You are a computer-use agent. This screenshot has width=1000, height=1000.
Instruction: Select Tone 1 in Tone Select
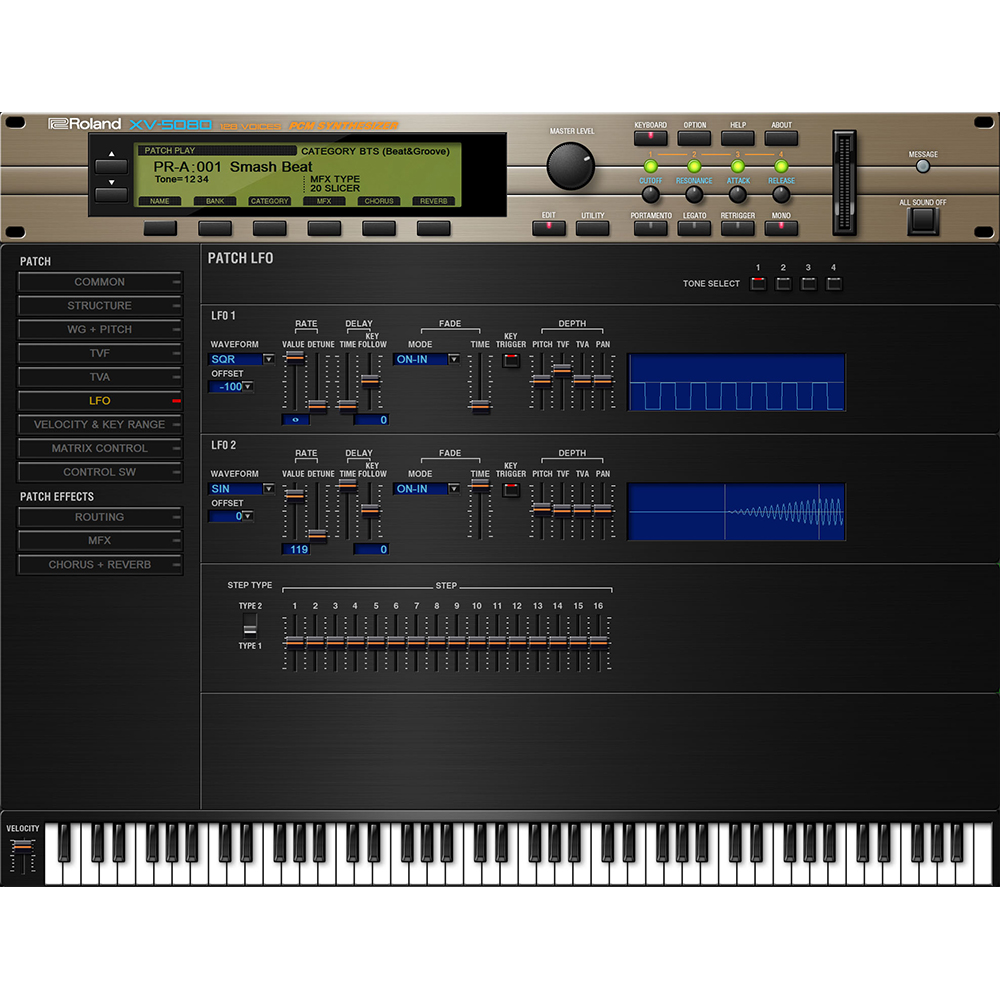[x=758, y=284]
